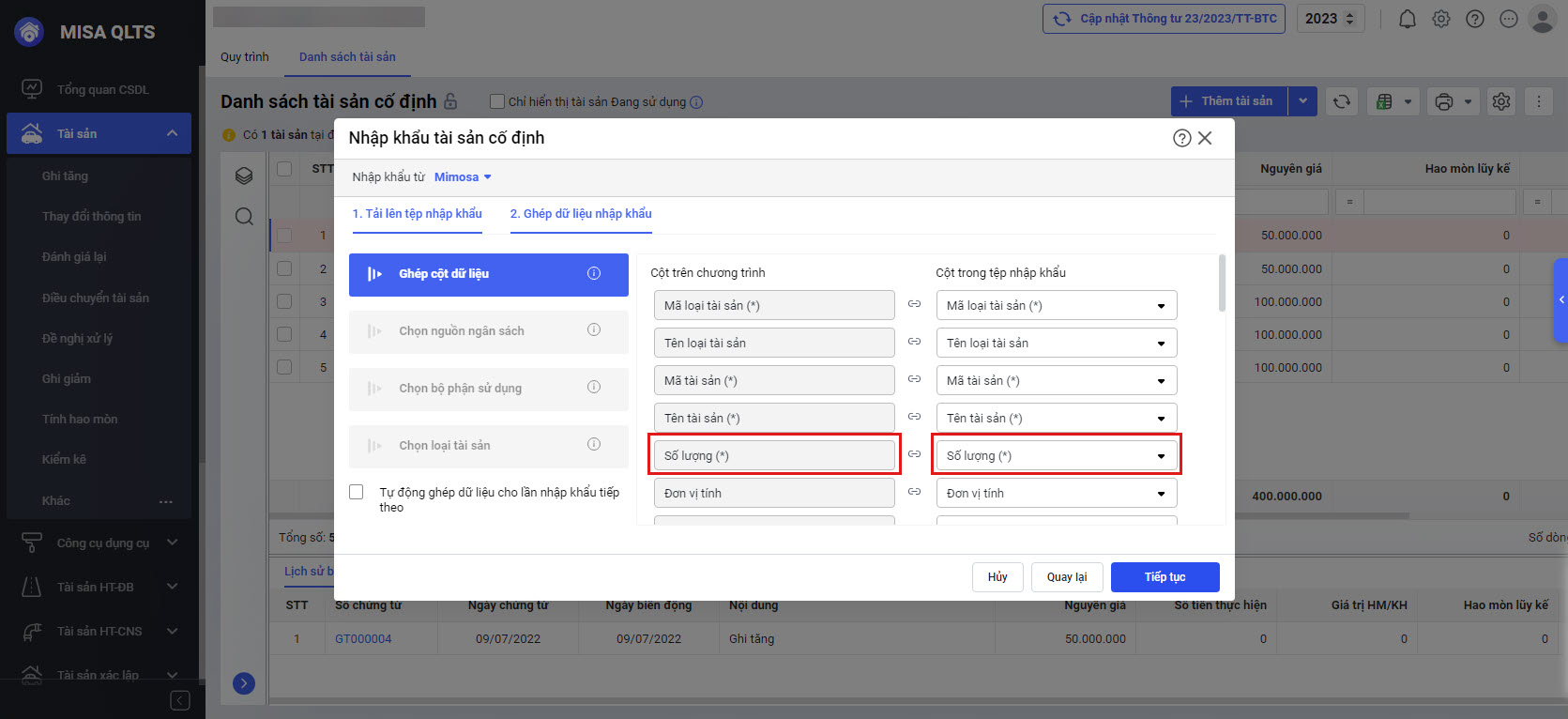Screen dimensions: 1568x719
Task: Click the search magnifier icon left of table
Action: [x=244, y=217]
